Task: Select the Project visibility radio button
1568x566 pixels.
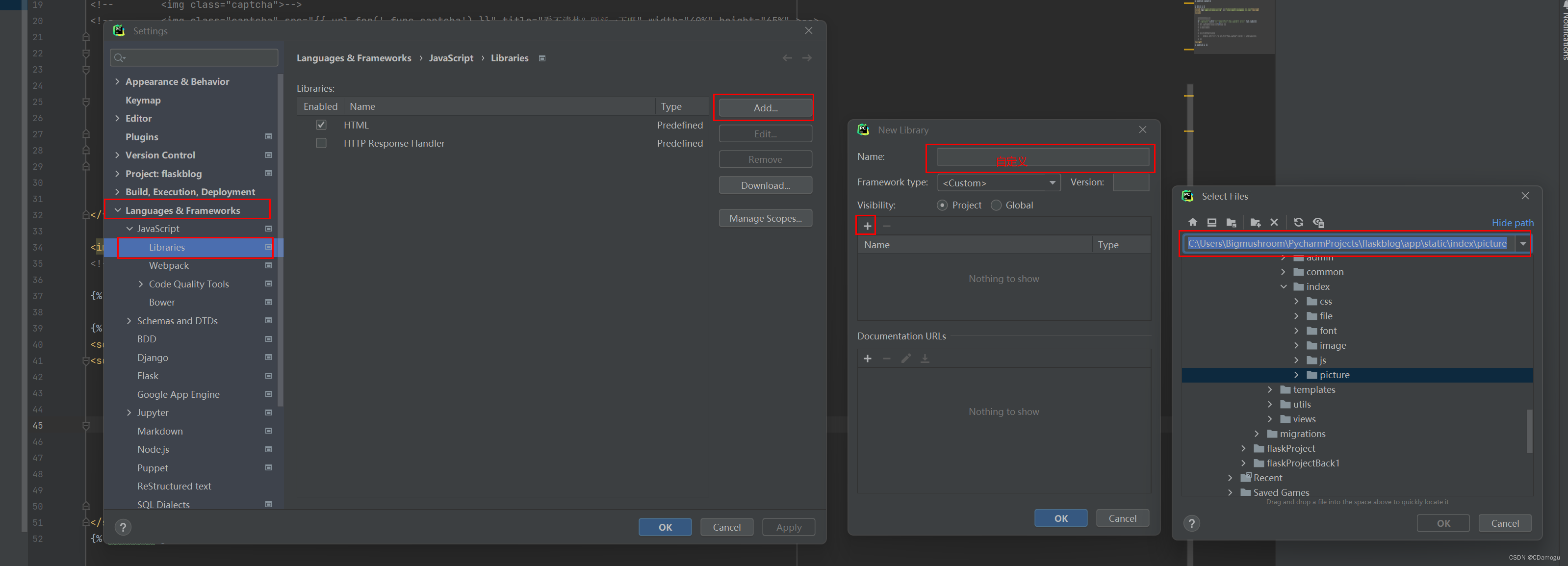Action: point(942,205)
